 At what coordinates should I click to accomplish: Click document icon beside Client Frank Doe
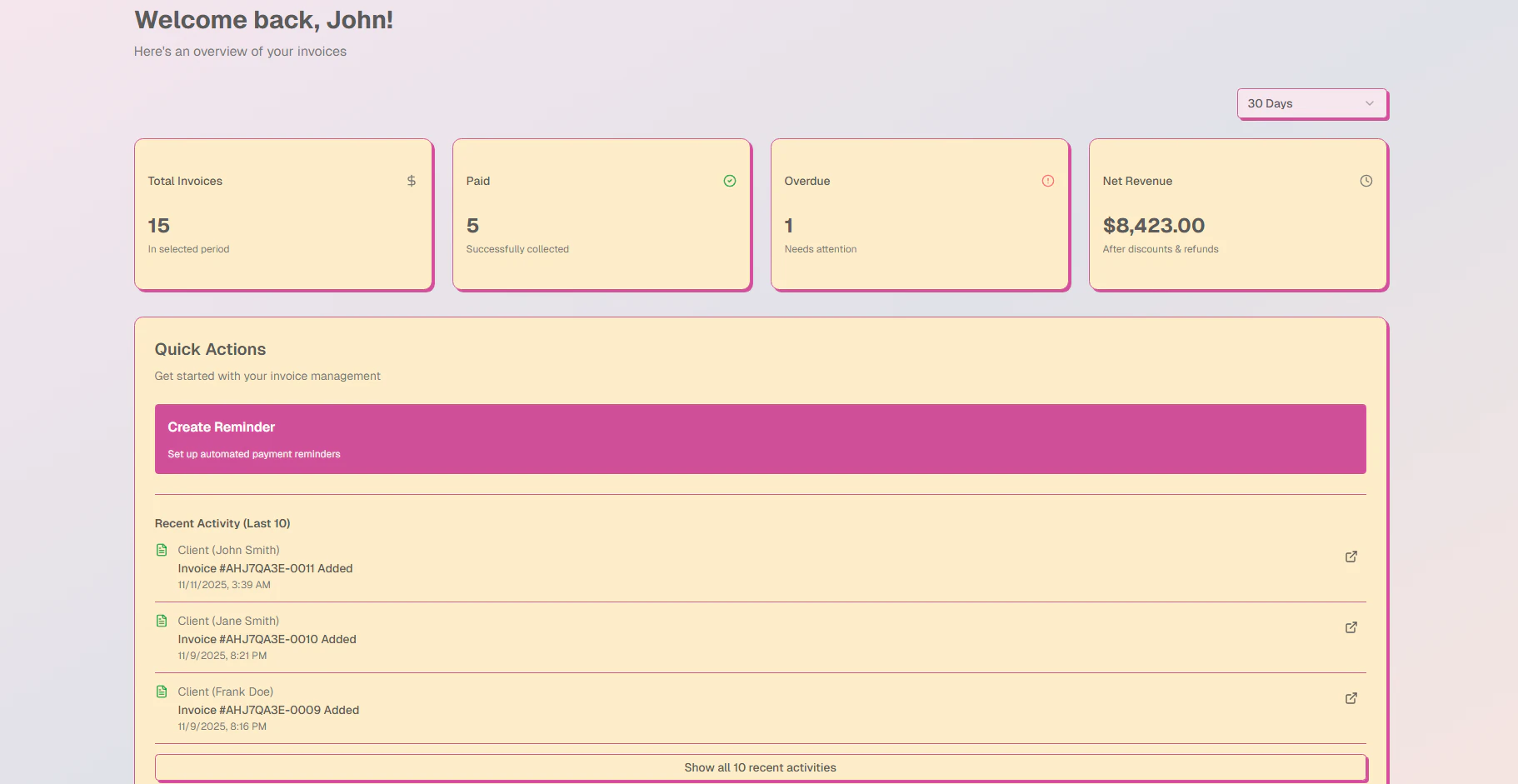click(162, 692)
